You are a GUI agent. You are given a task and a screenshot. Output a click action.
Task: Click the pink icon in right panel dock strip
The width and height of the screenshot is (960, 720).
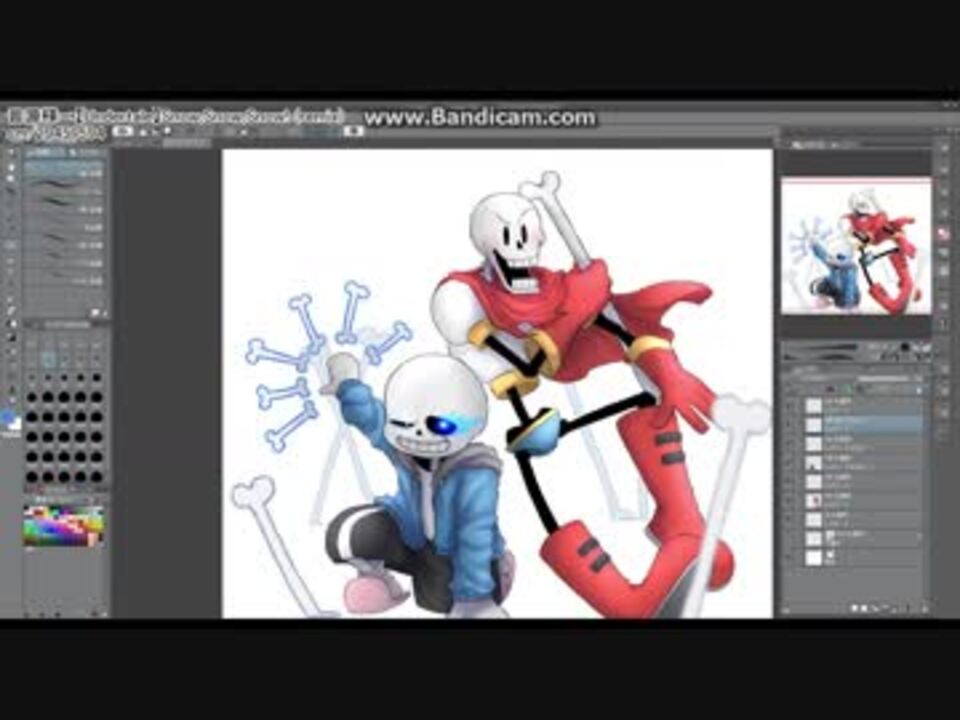[x=944, y=233]
